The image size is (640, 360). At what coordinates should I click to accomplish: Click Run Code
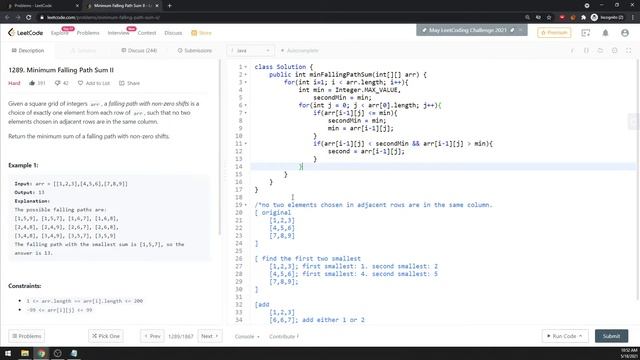pyautogui.click(x=565, y=336)
